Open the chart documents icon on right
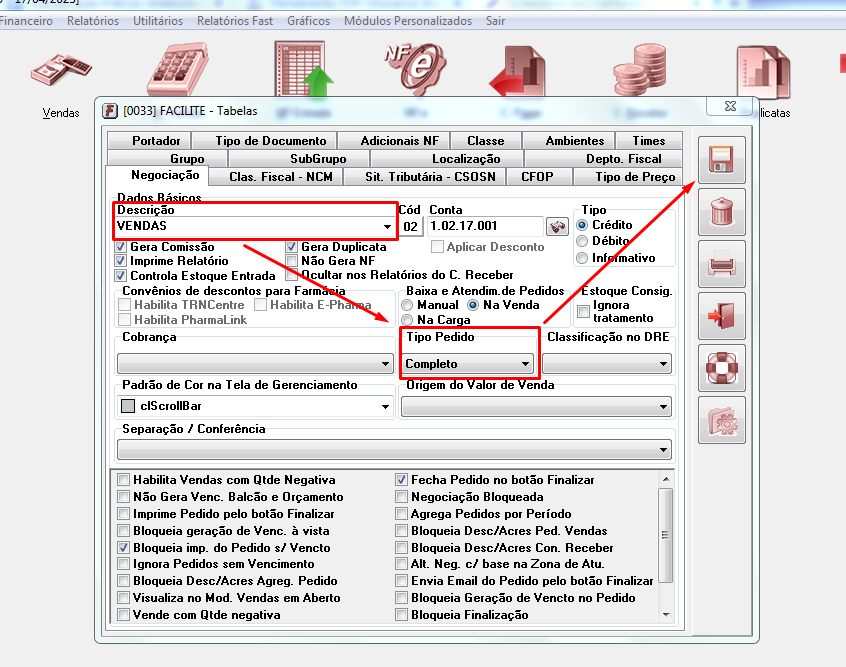The image size is (846, 667). pos(763,73)
